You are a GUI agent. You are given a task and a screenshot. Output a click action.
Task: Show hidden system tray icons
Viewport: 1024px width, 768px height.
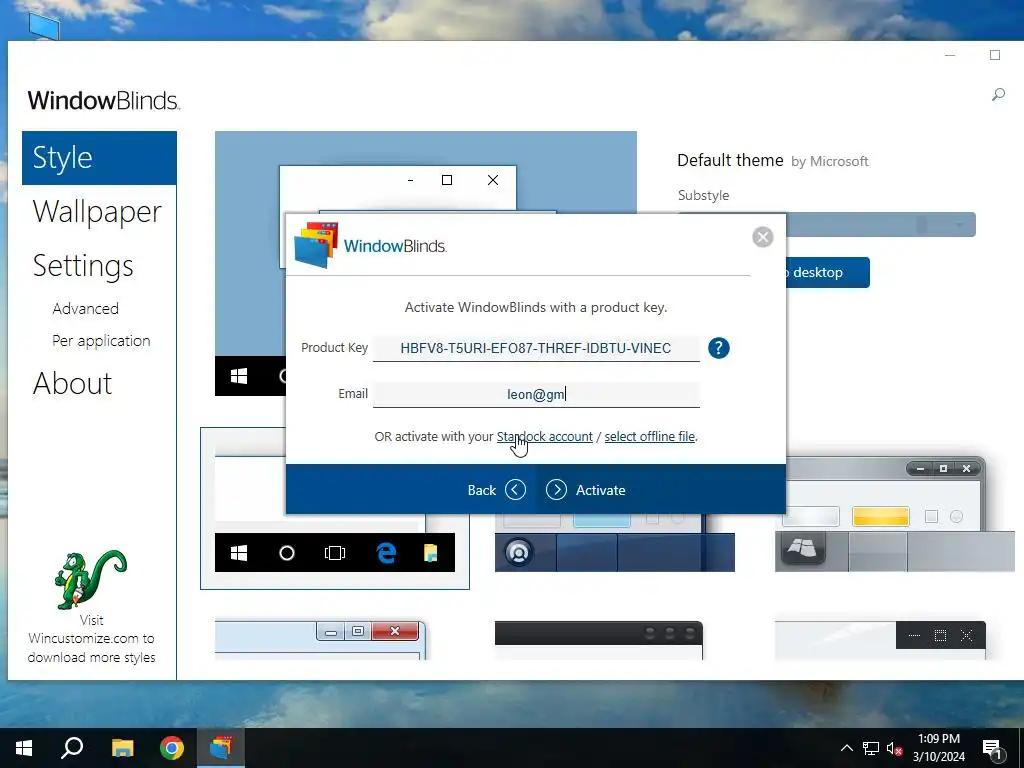(846, 748)
